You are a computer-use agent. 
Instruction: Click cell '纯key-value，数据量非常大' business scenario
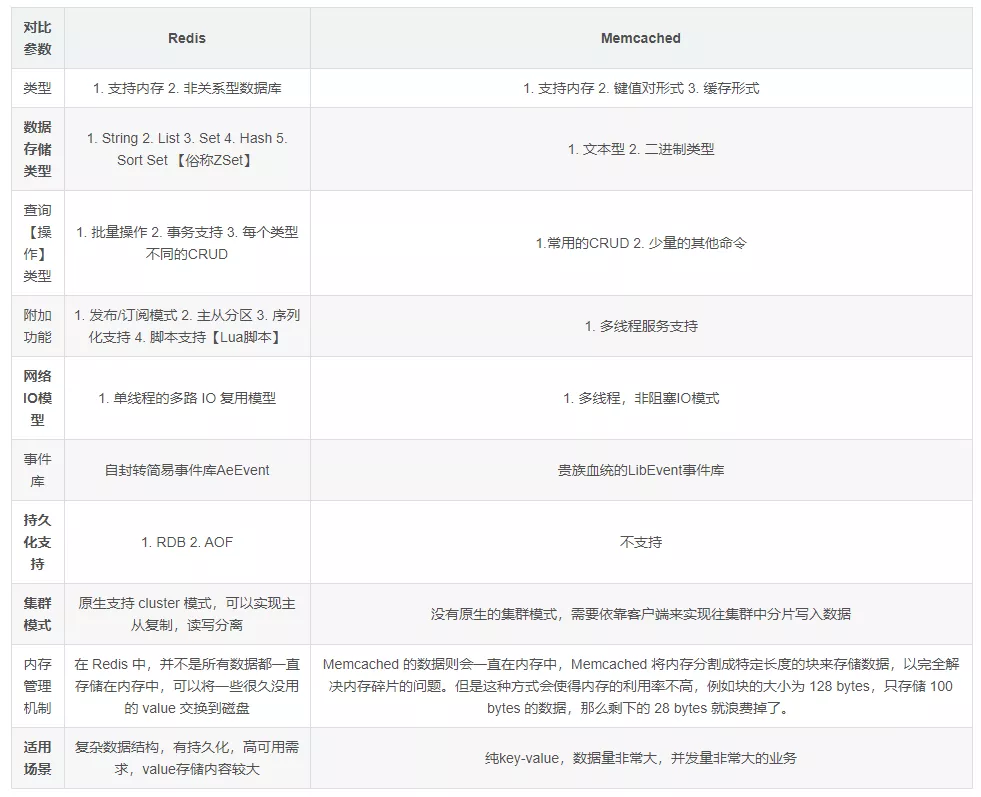coord(641,758)
